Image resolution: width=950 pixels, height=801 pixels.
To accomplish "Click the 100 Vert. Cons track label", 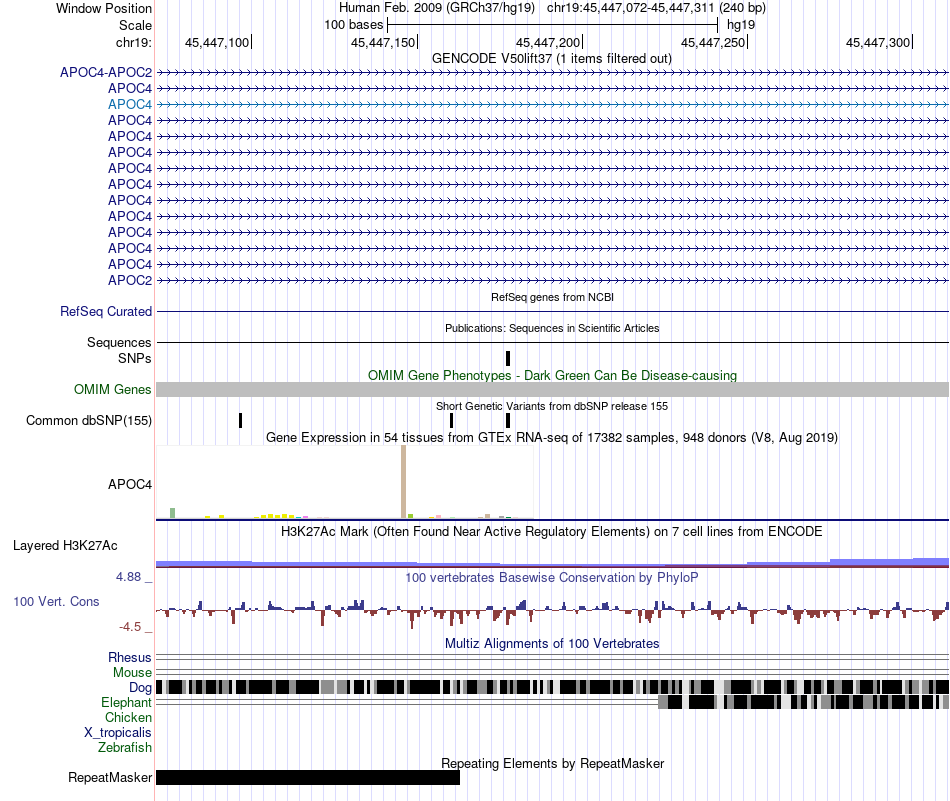I will point(56,601).
